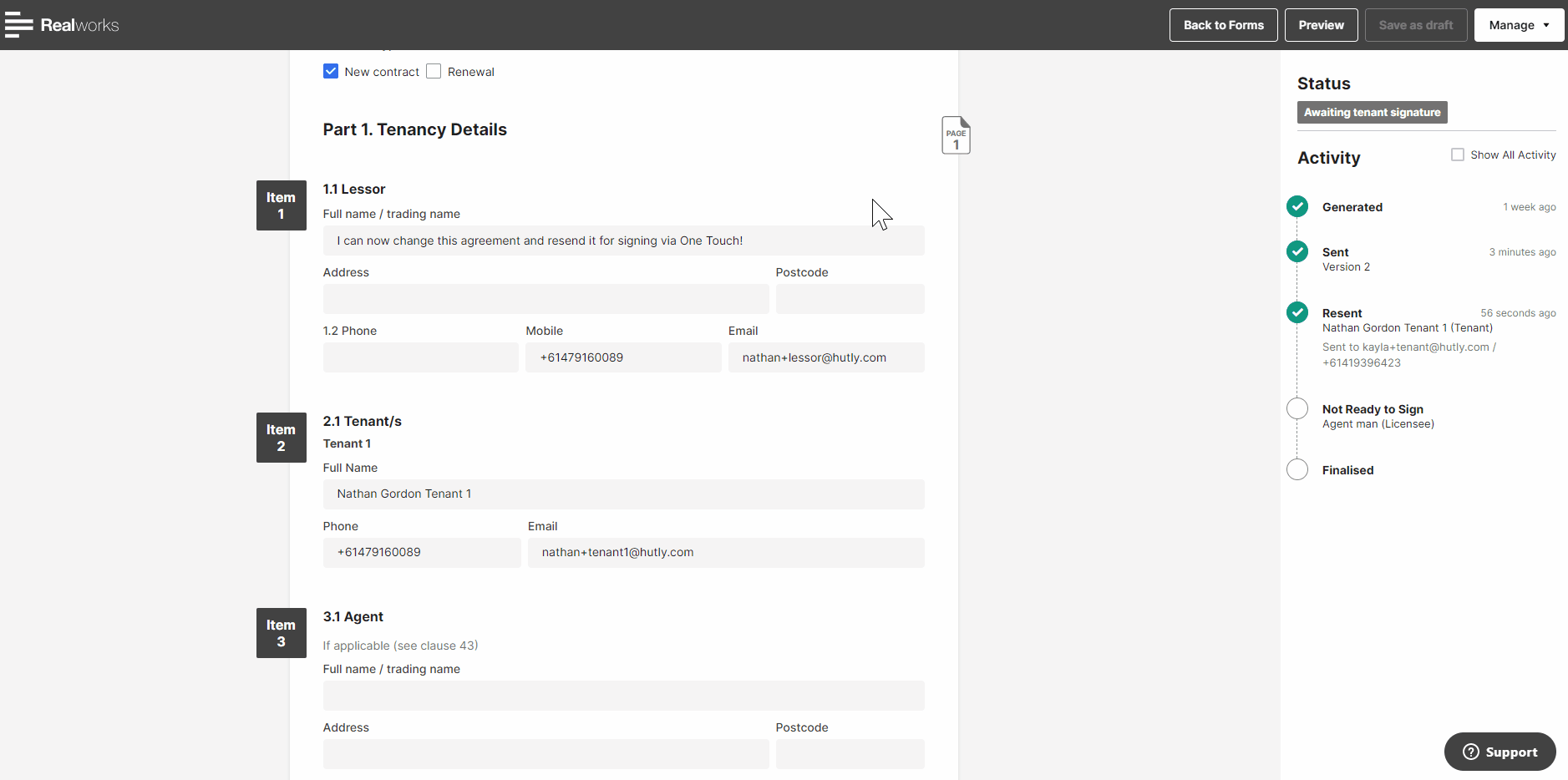Click the Resent green checkmark icon
The width and height of the screenshot is (1568, 780).
coord(1297,312)
